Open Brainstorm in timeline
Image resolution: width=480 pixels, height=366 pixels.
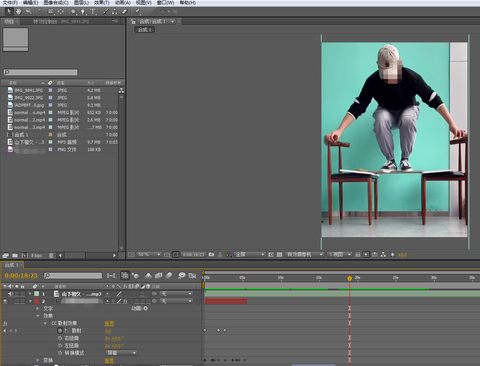[x=181, y=276]
